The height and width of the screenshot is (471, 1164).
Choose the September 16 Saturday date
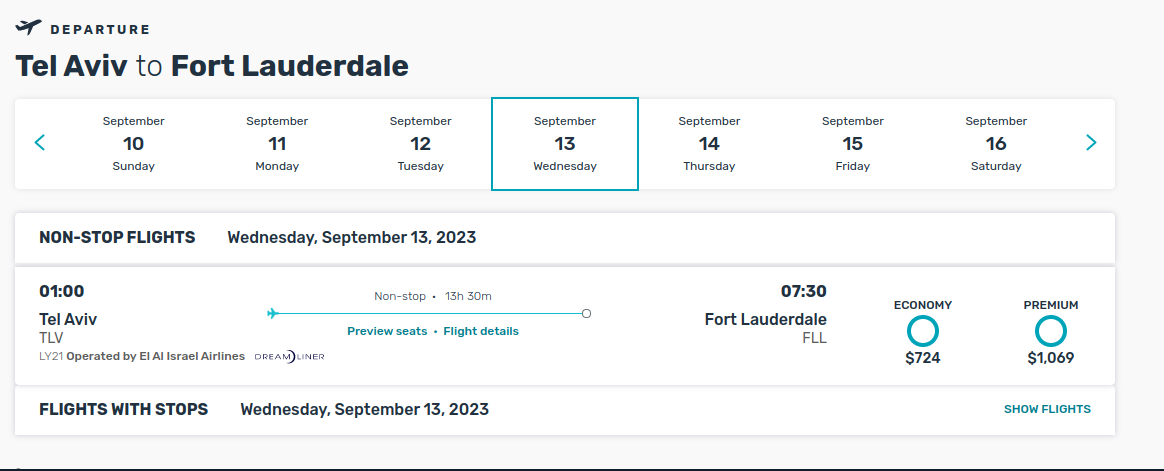click(996, 143)
